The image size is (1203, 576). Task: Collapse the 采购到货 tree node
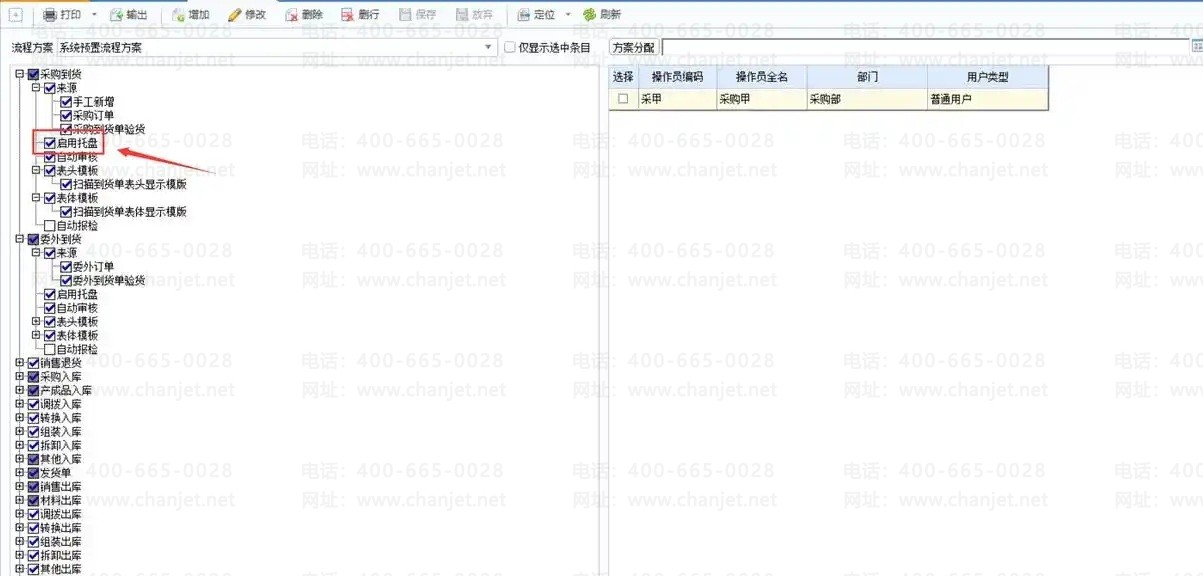click(x=20, y=74)
